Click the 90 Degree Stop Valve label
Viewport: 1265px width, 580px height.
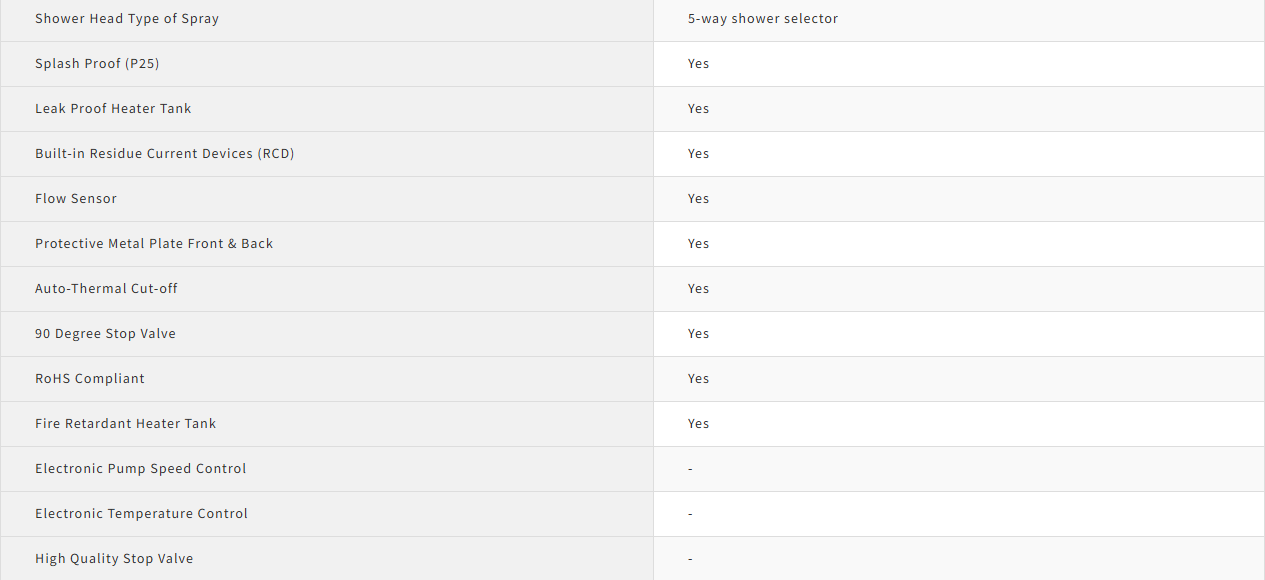click(105, 334)
